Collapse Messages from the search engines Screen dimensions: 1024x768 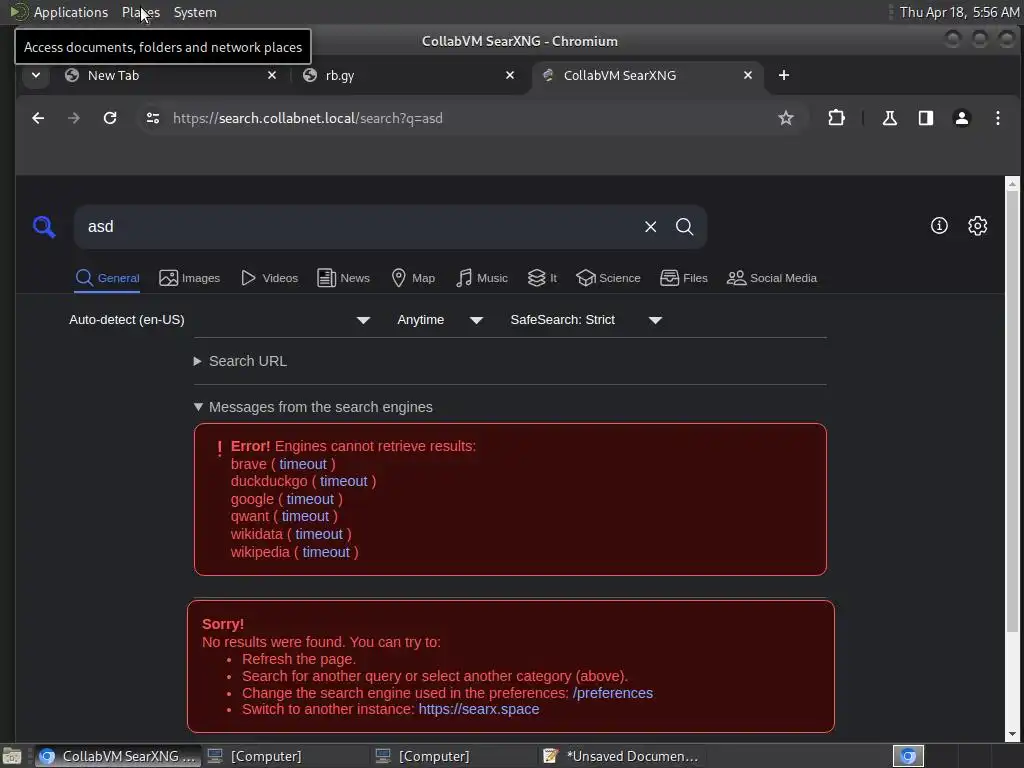313,407
